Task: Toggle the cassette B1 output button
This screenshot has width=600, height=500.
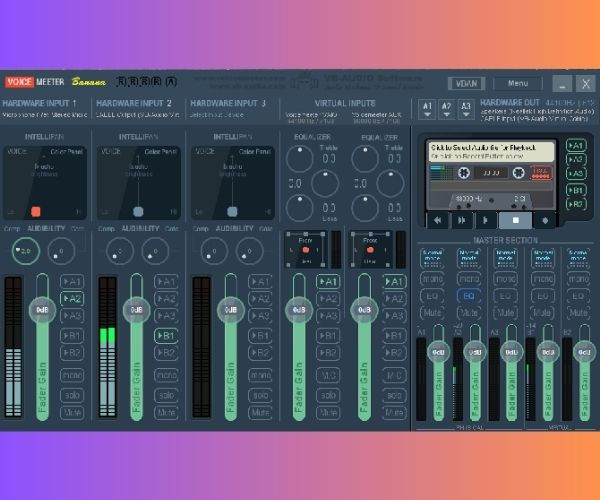Action: [x=576, y=190]
